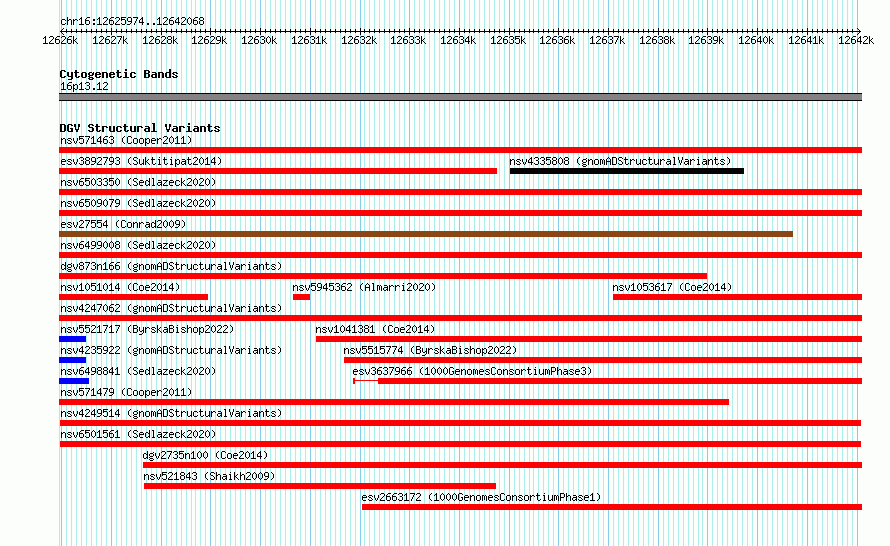This screenshot has width=890, height=546.
Task: Open nsv5945362 (Almarri2020) label
Action: coord(364,287)
